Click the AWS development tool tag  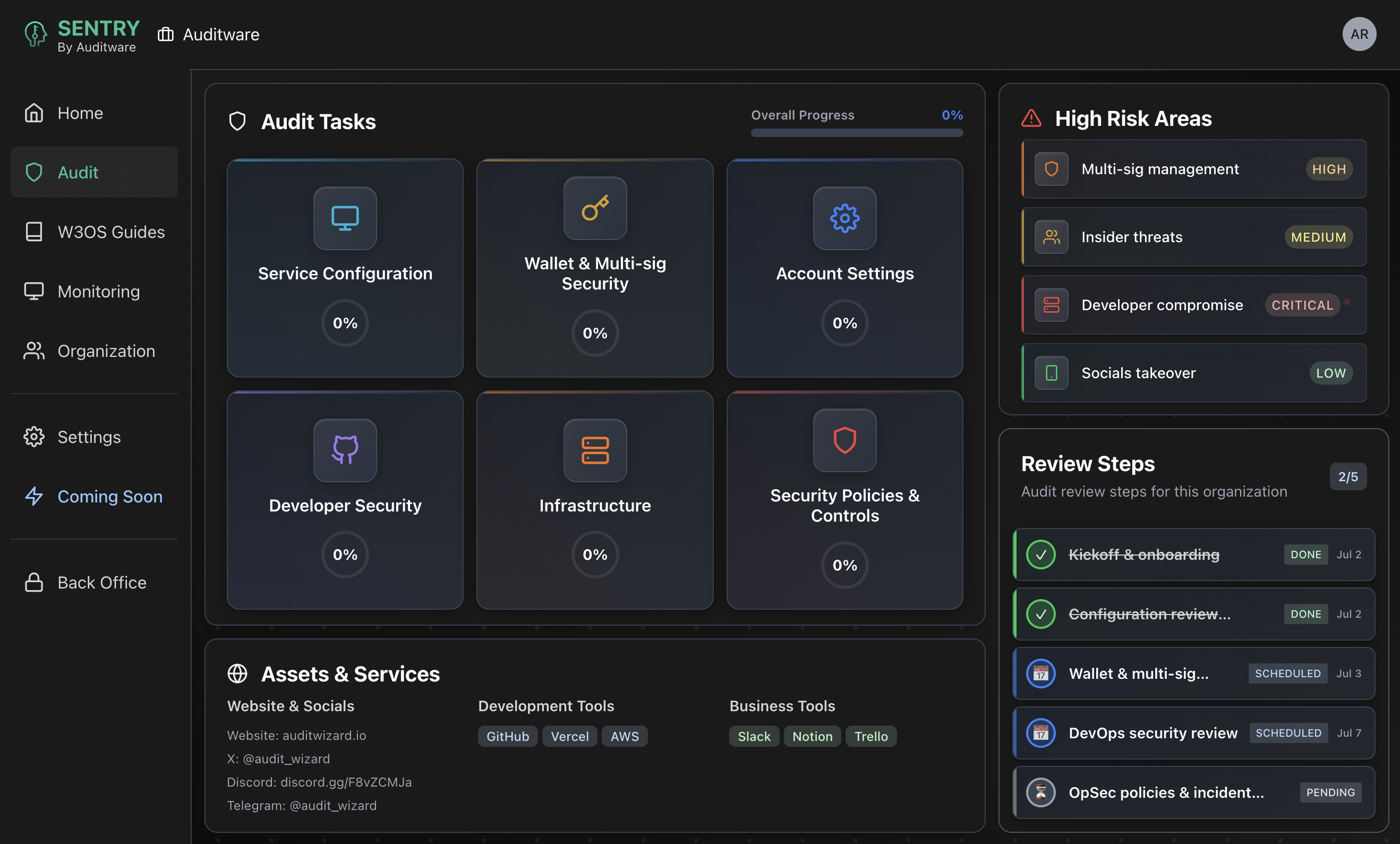pyautogui.click(x=625, y=736)
